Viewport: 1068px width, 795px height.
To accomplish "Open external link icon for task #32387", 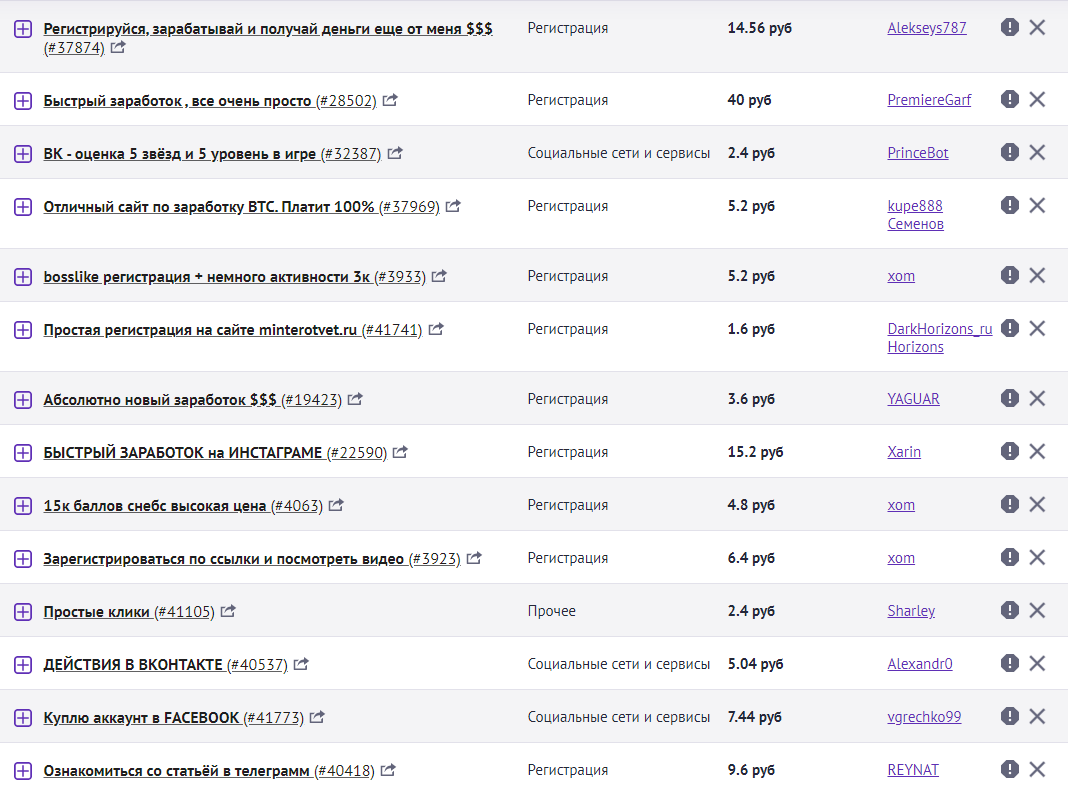I will (x=395, y=153).
